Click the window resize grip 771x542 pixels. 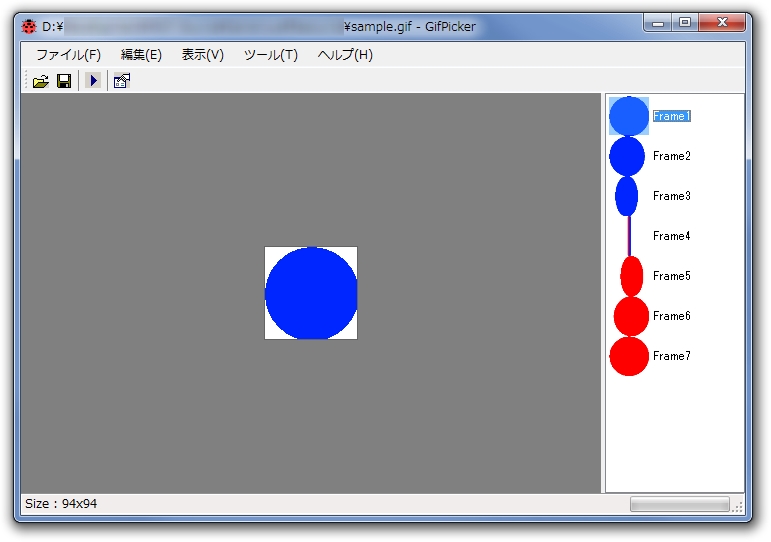[738, 507]
